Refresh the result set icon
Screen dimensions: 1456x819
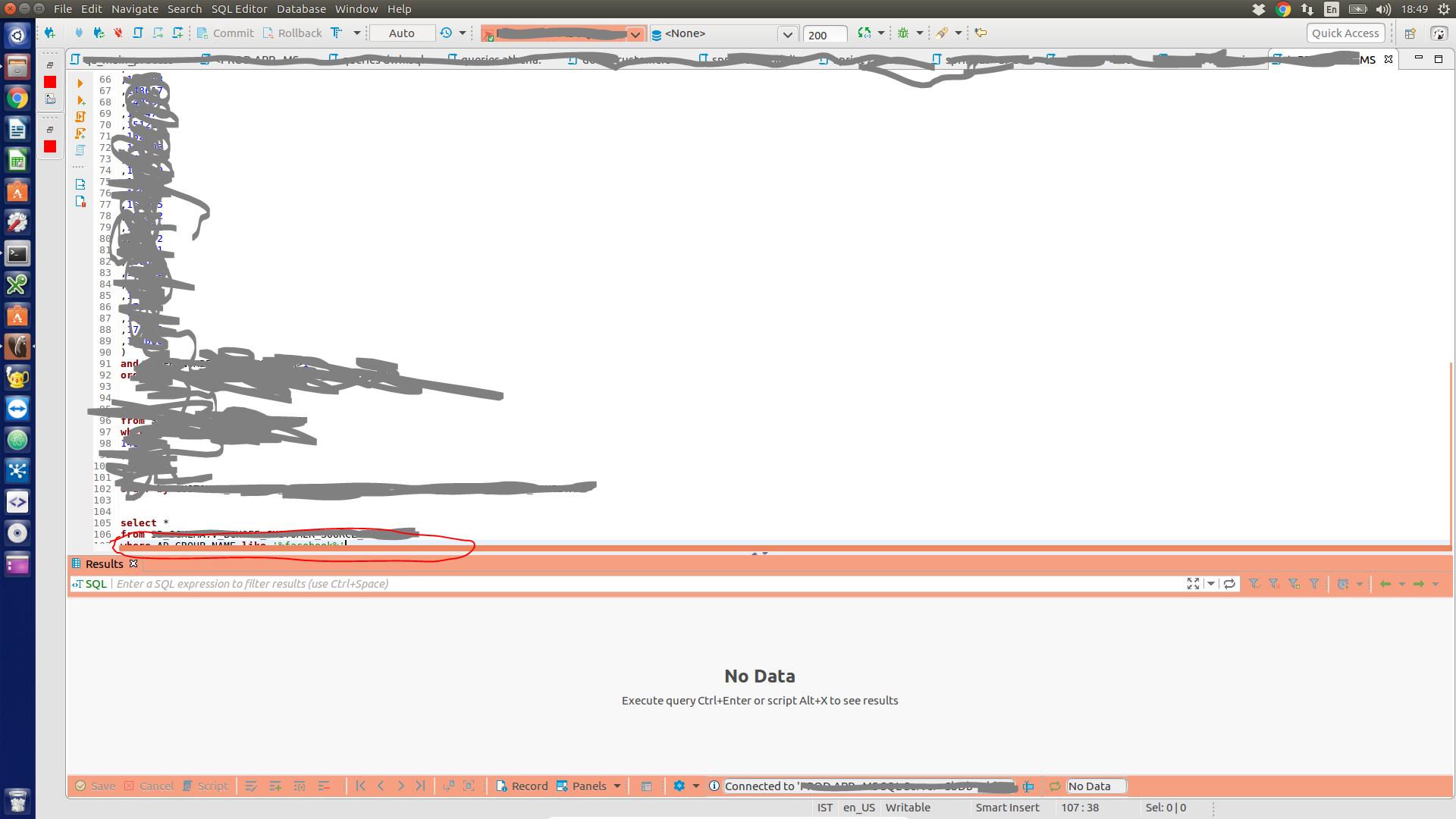pos(1229,583)
